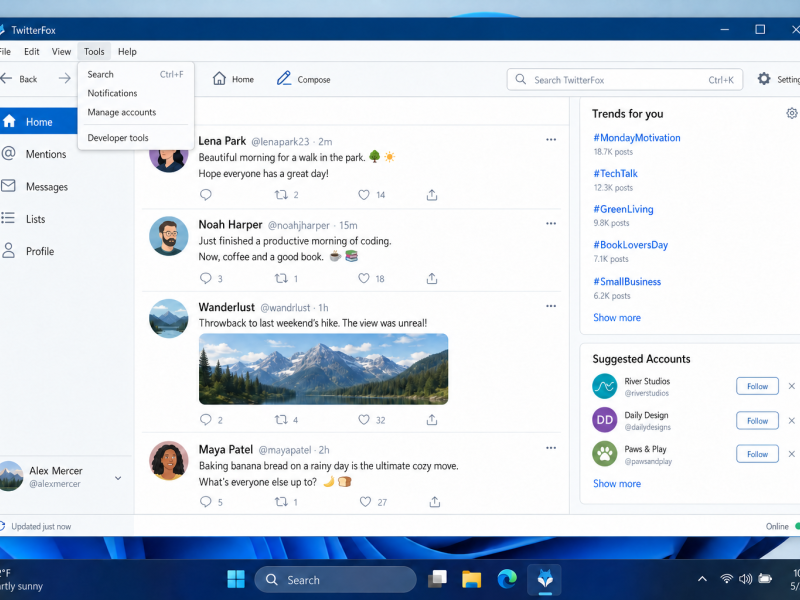Screen dimensions: 800x600
Task: Reply to Wanderlust's hike post
Action: (x=206, y=419)
